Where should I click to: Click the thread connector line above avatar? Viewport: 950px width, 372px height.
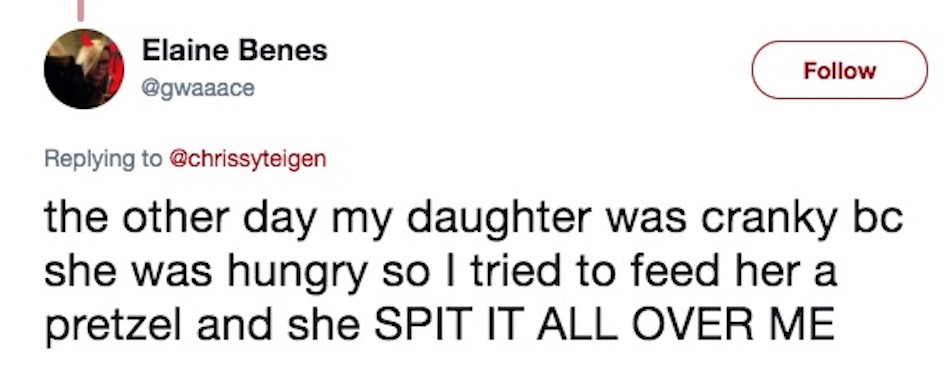pos(80,10)
